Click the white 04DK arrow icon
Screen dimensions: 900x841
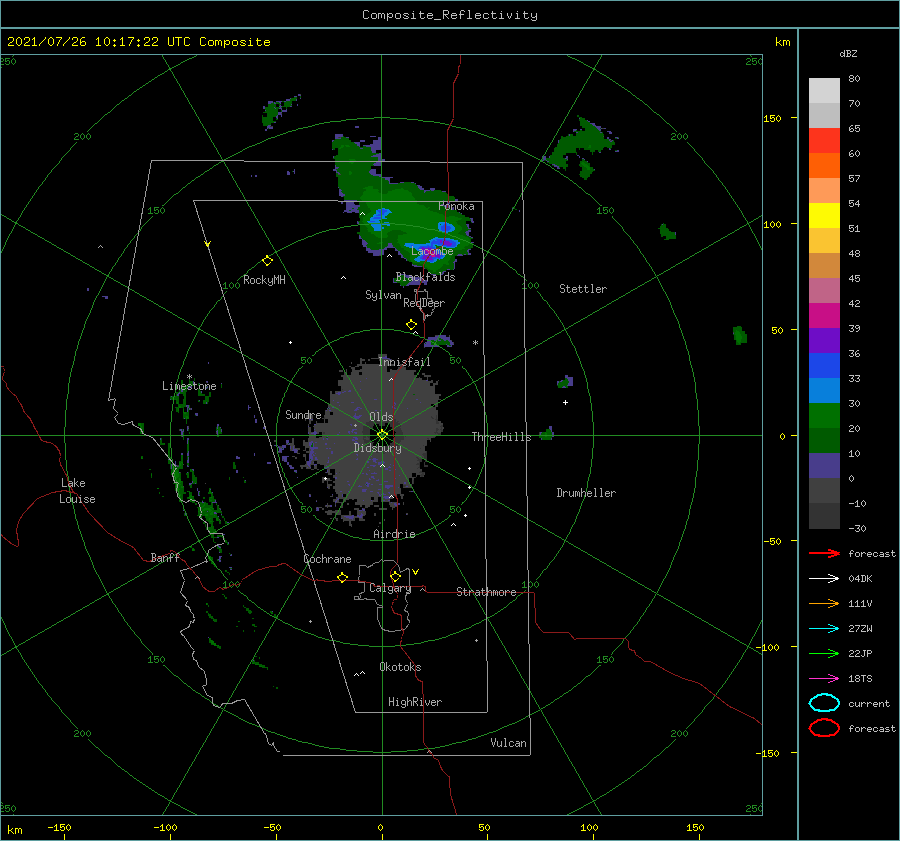tap(824, 578)
